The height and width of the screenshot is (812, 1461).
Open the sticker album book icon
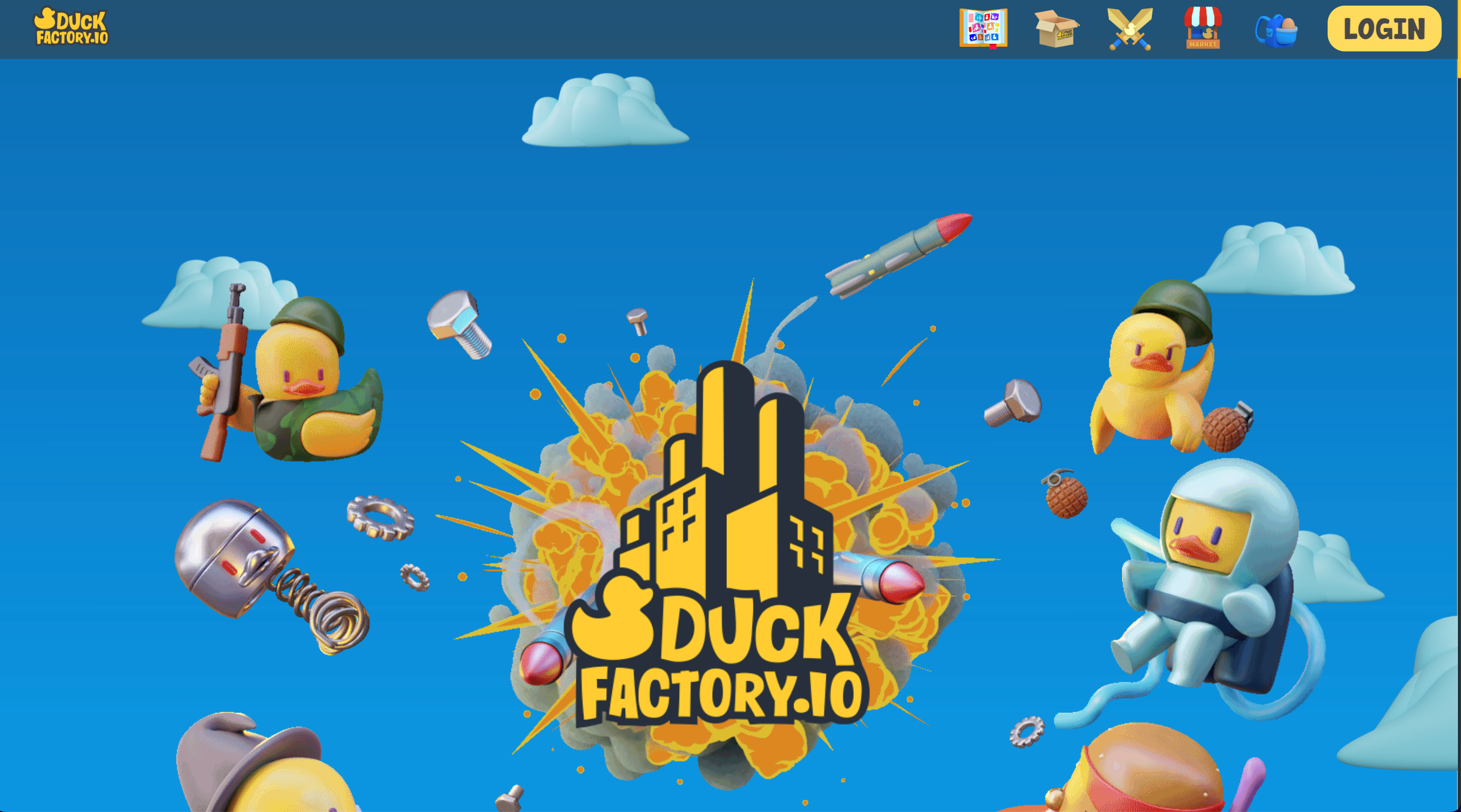pos(983,28)
